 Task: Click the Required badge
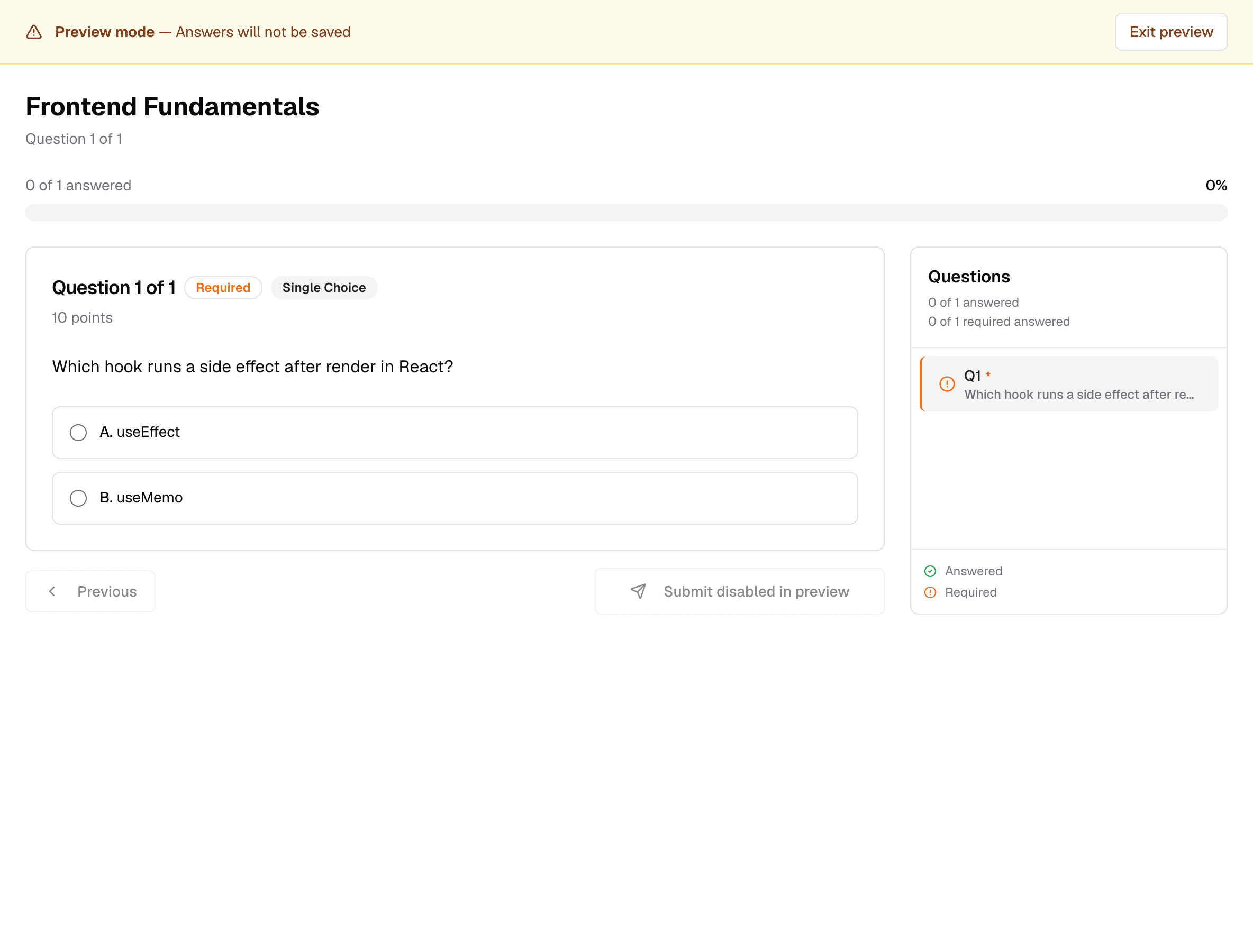[x=223, y=287]
